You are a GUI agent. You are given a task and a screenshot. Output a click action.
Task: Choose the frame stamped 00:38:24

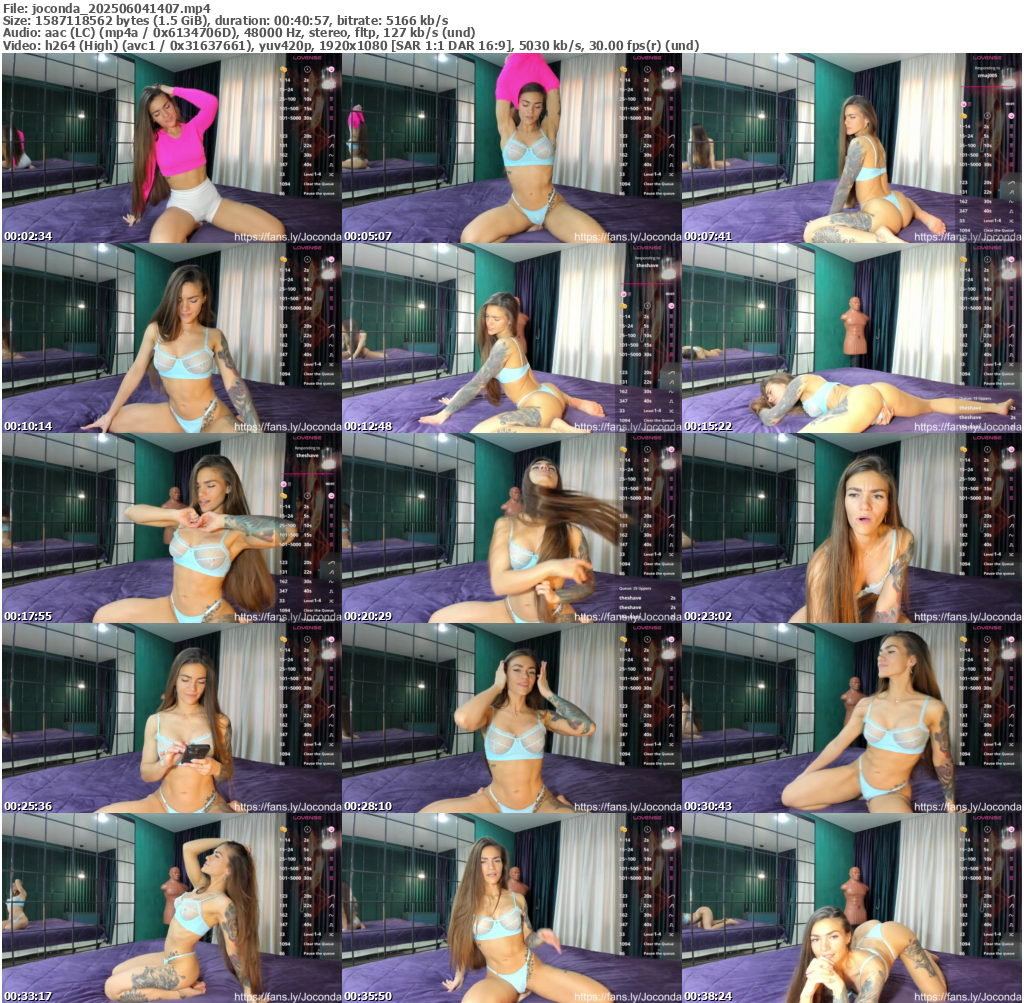tap(852, 908)
